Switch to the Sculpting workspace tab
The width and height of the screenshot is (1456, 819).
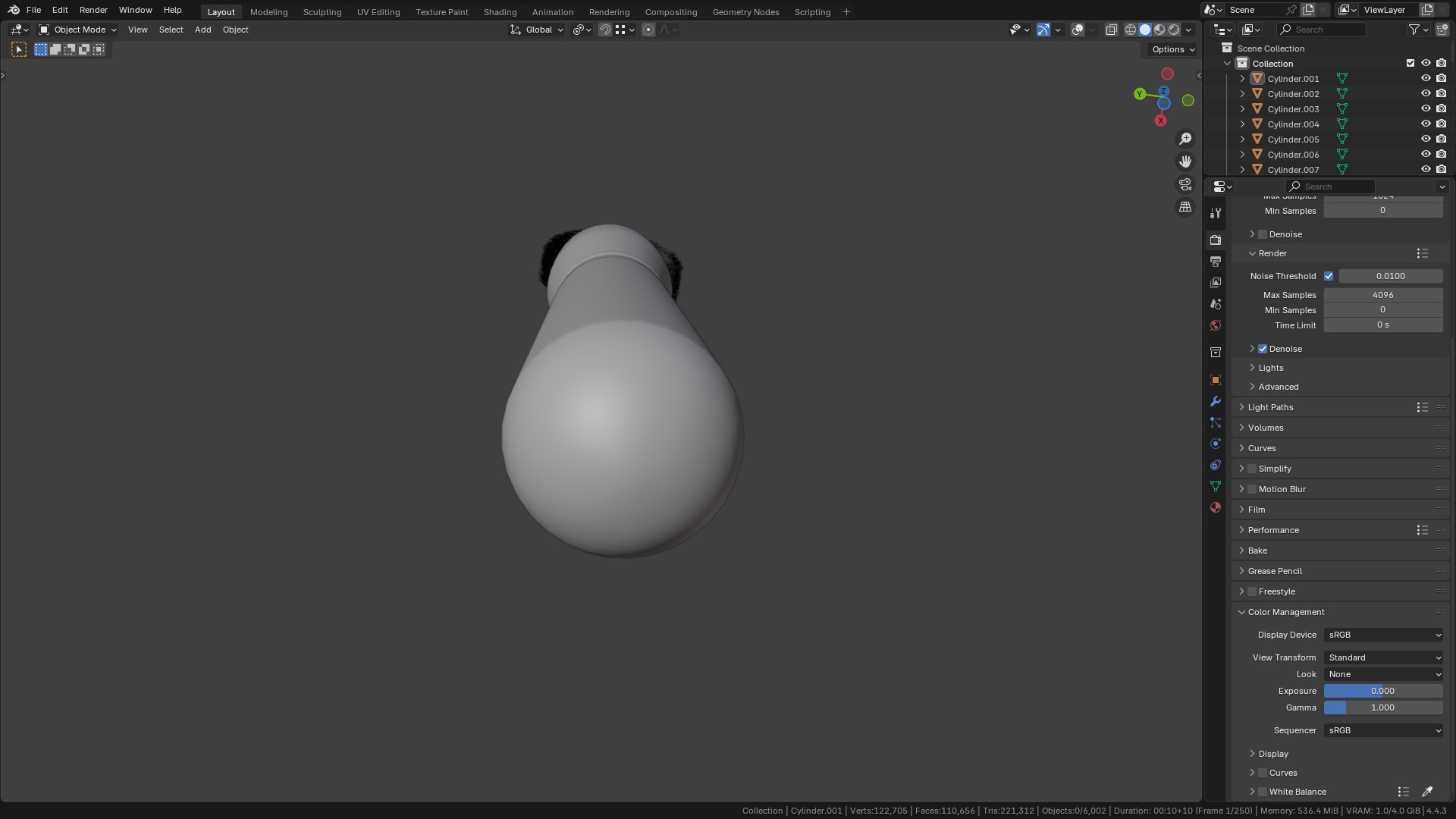[322, 11]
